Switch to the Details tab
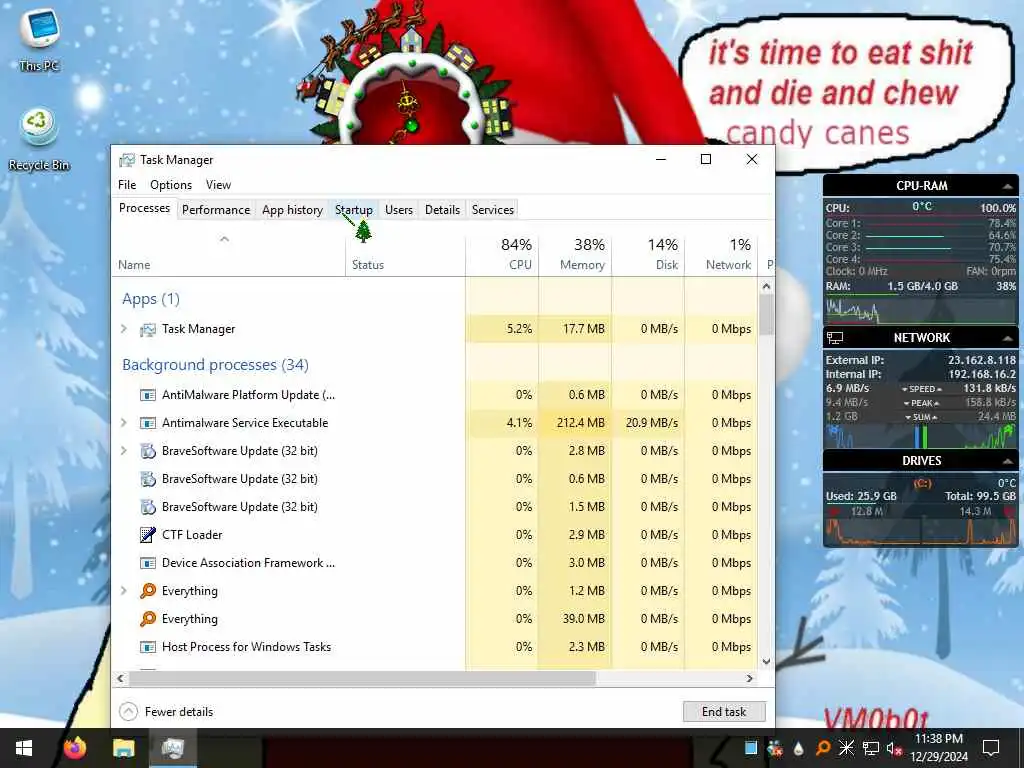Viewport: 1024px width, 768px height. tap(442, 210)
